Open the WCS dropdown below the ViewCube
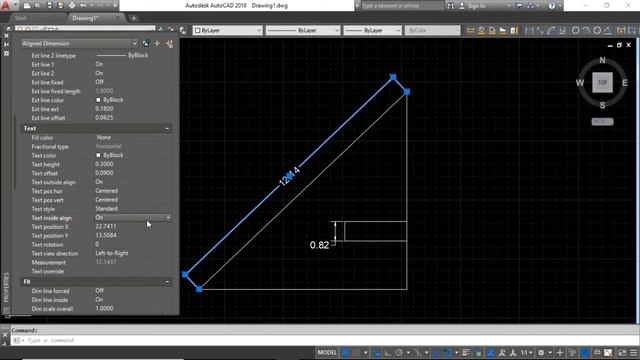The height and width of the screenshot is (360, 640). pos(602,122)
